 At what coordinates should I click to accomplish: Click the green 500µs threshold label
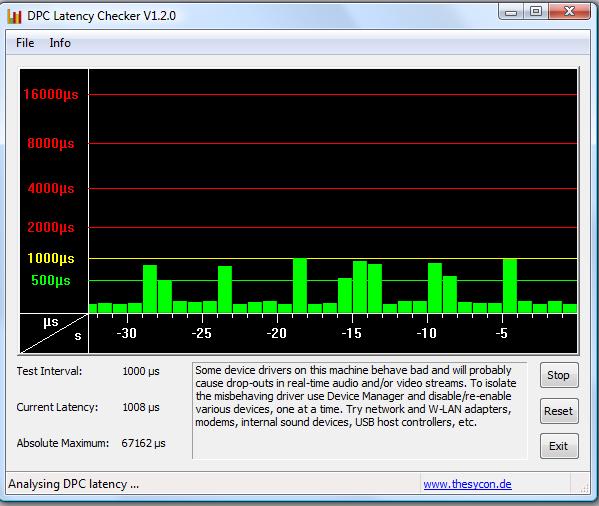tap(51, 280)
